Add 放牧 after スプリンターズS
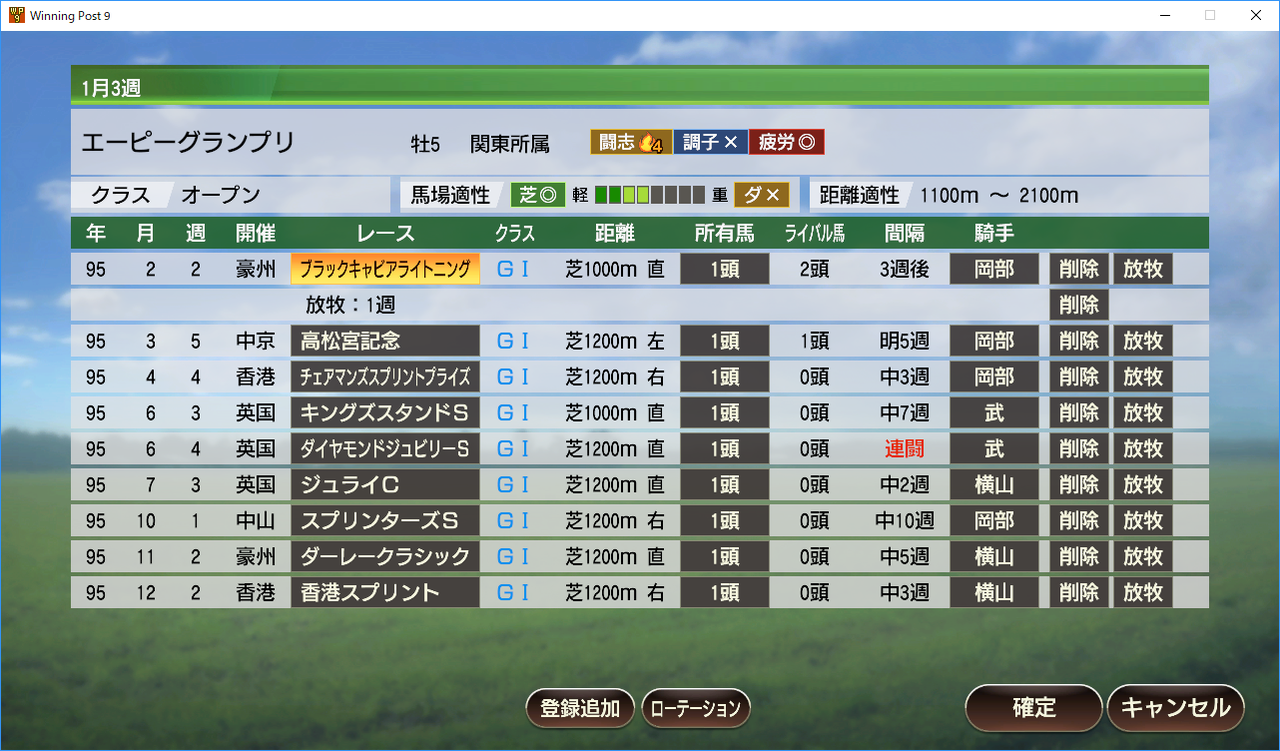Image resolution: width=1280 pixels, height=751 pixels. [x=1143, y=521]
